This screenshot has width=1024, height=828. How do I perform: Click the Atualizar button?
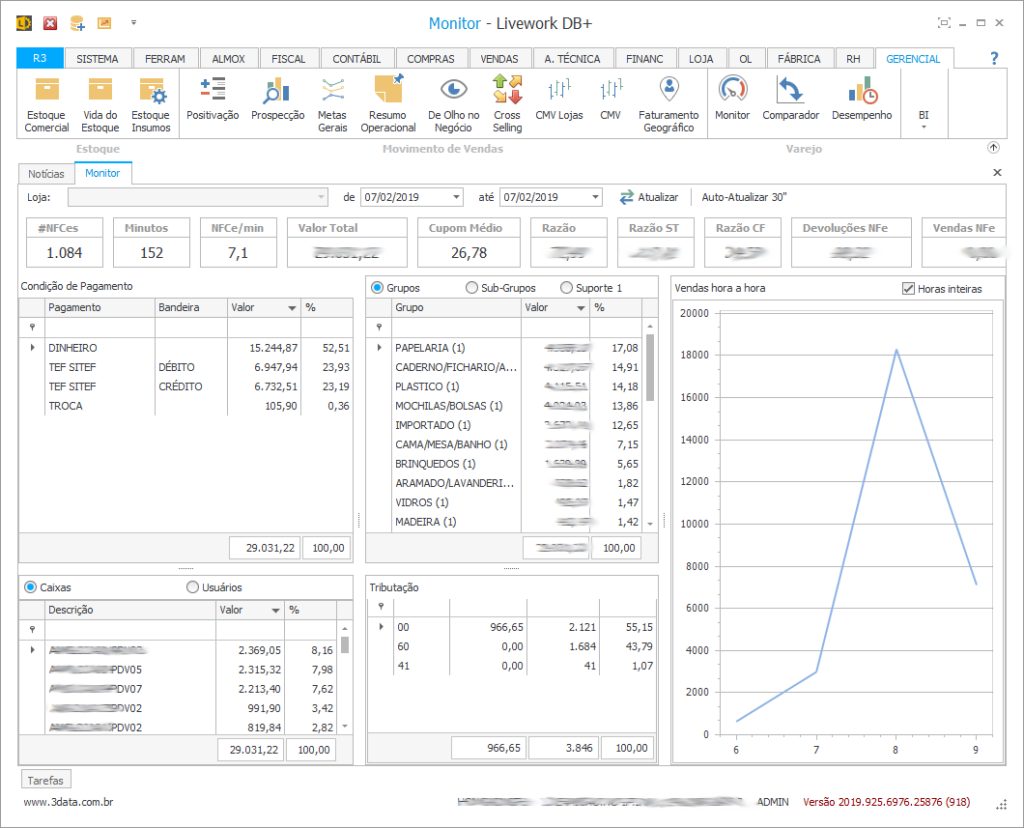(649, 197)
